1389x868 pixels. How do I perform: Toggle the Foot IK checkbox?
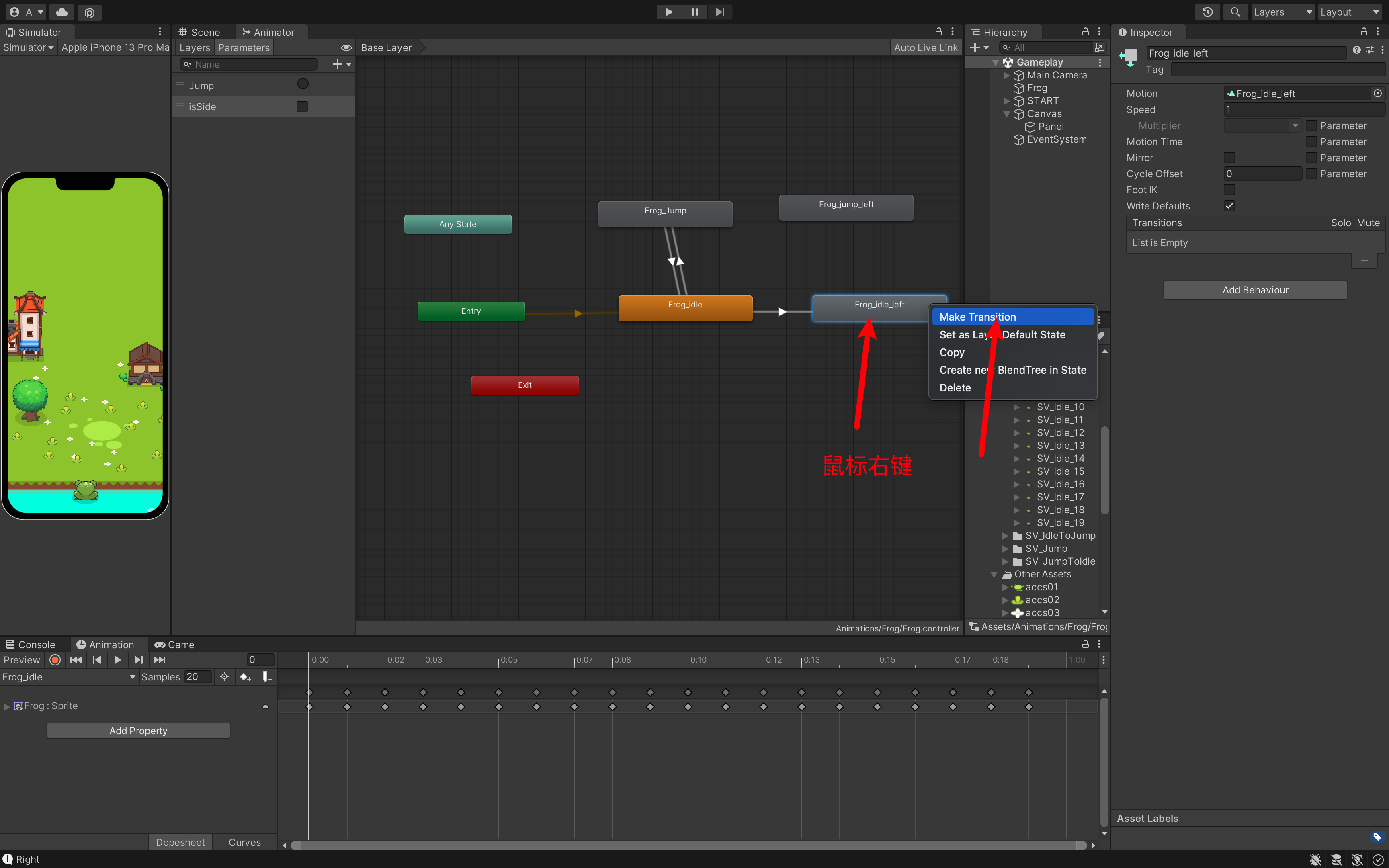1229,189
